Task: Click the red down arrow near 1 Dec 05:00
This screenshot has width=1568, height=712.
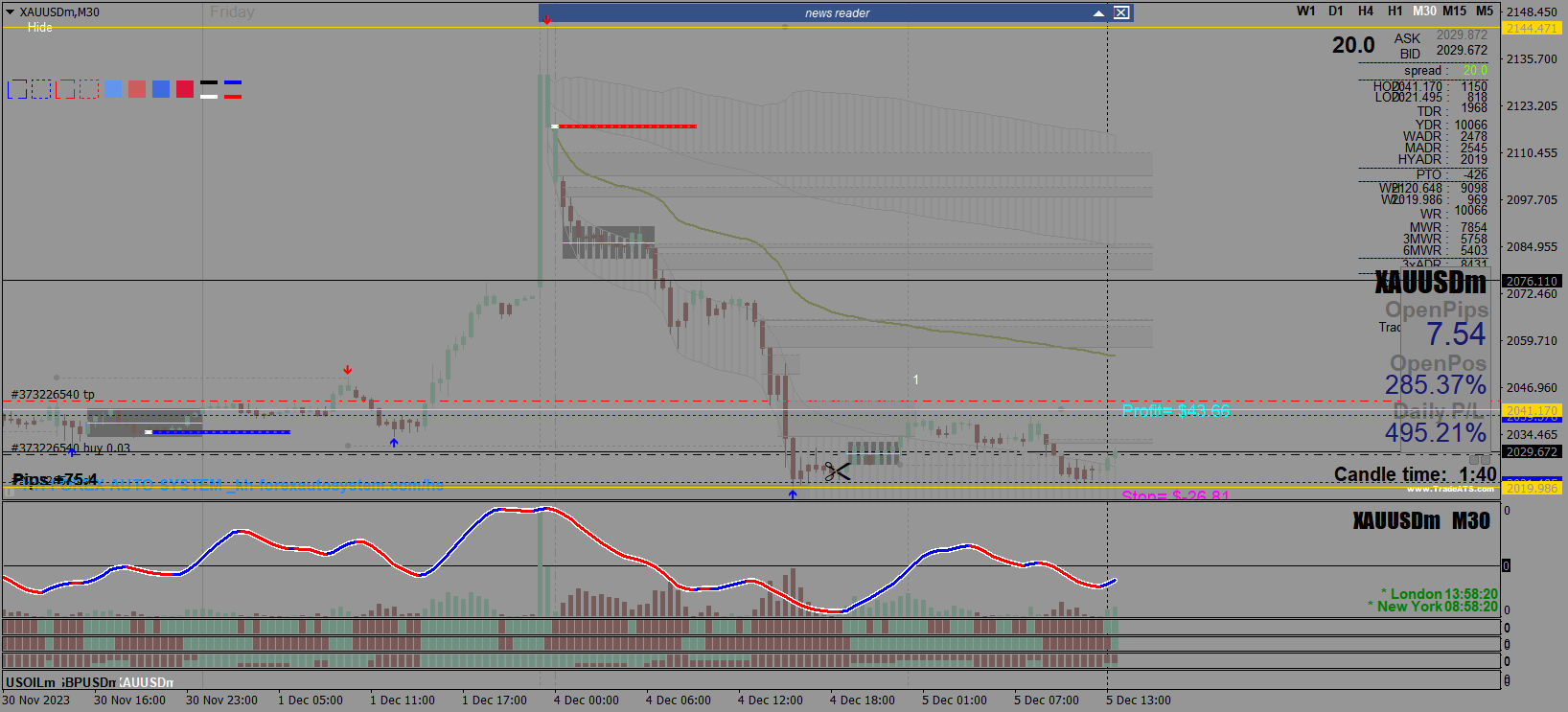Action: [347, 370]
